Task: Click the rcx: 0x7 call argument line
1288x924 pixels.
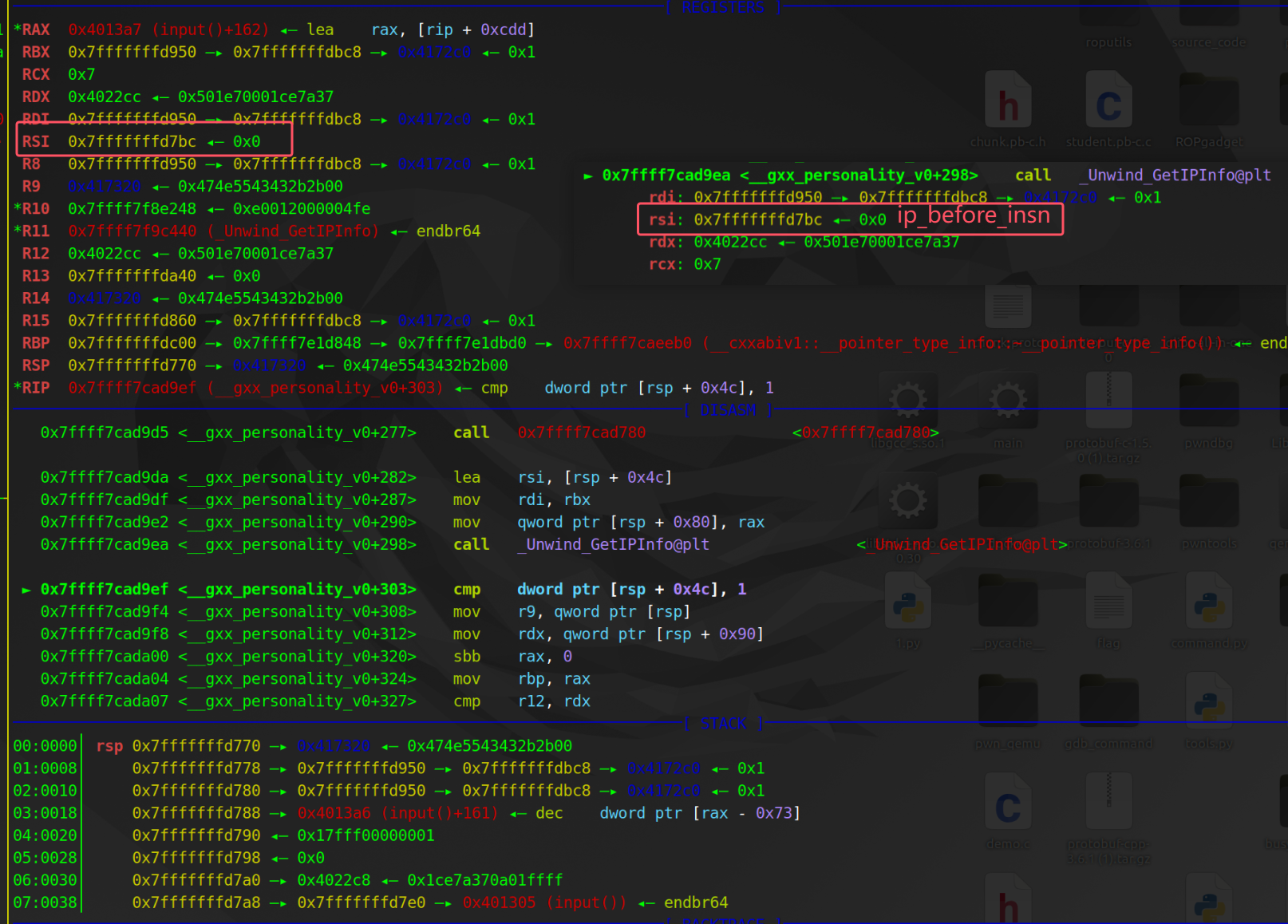Action: click(x=685, y=264)
